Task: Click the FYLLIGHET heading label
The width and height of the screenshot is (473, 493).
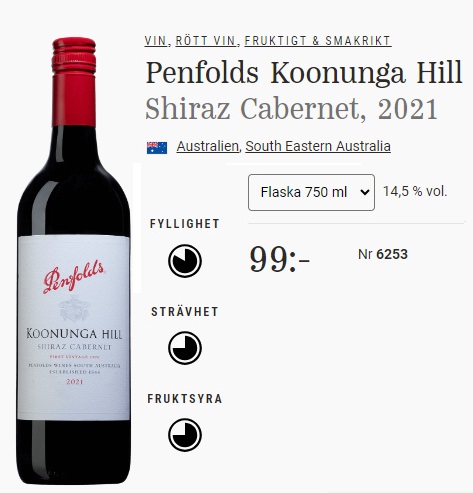Action: pos(185,224)
